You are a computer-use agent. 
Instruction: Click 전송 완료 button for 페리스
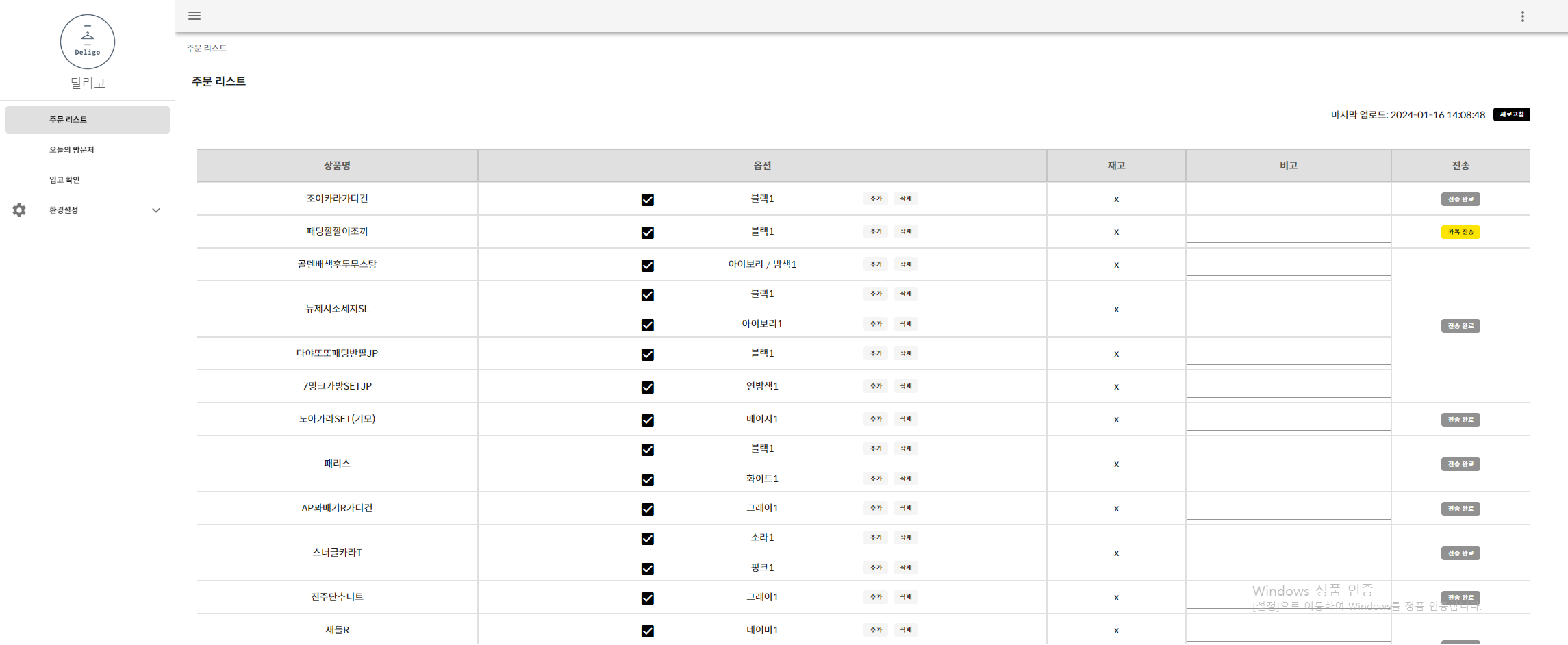(x=1460, y=464)
